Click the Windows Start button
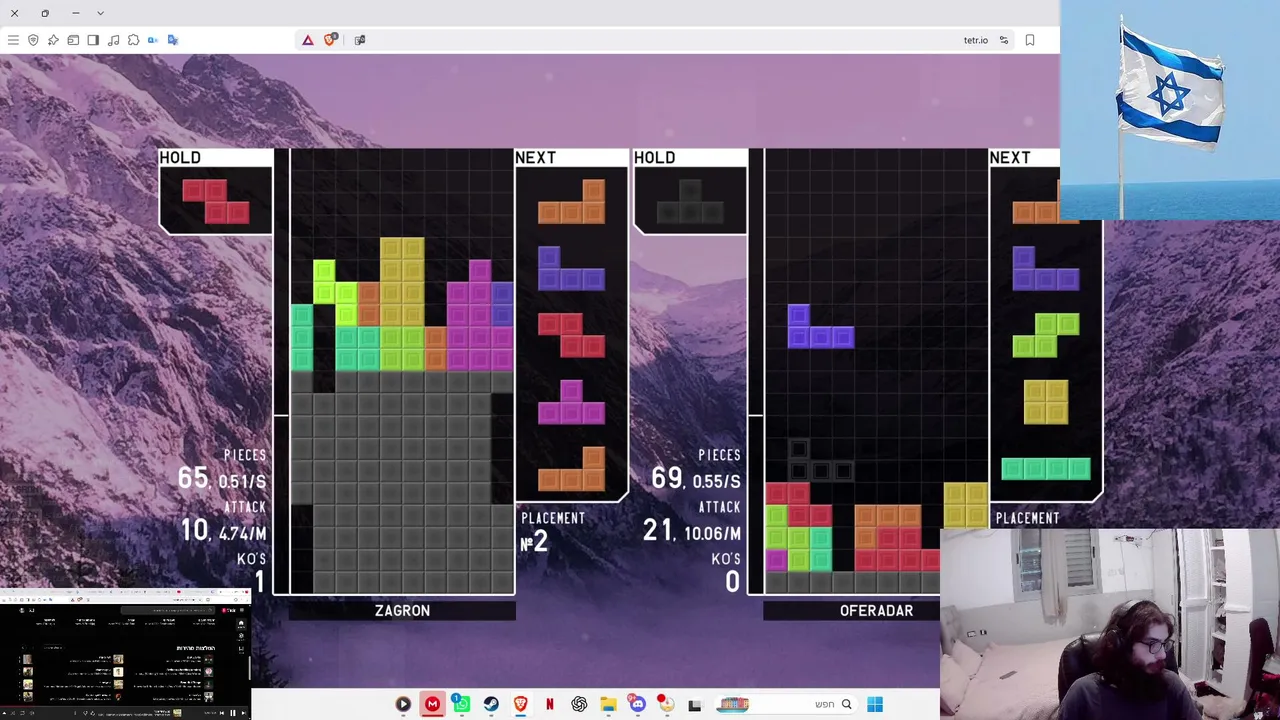 (875, 704)
